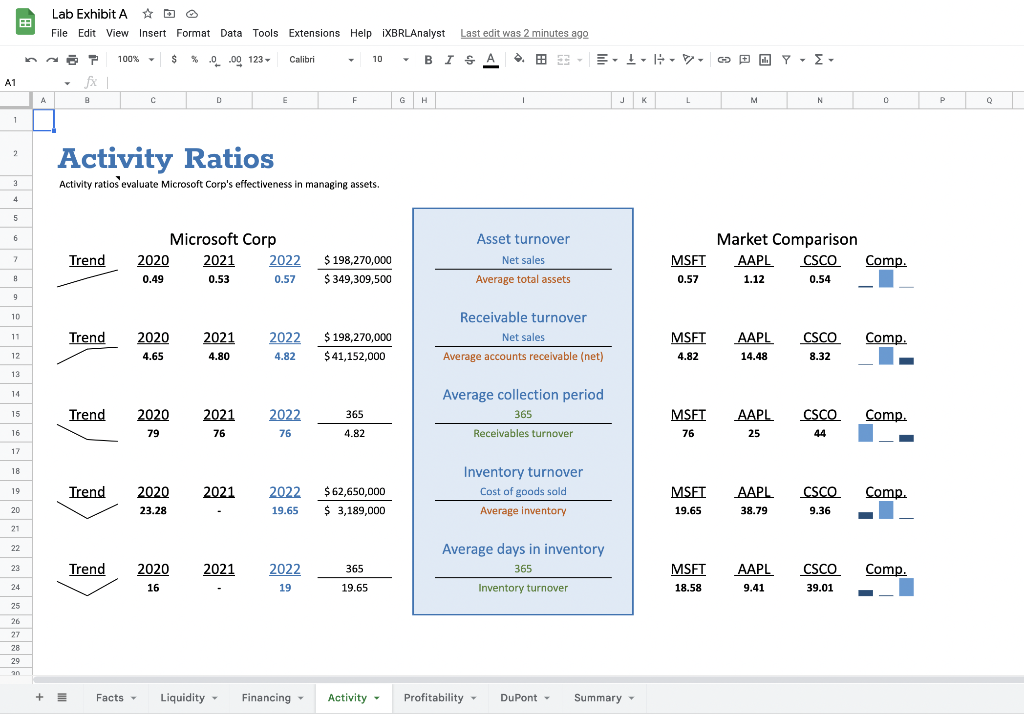Open horizontal align options
The width and height of the screenshot is (1024, 717).
point(607,59)
